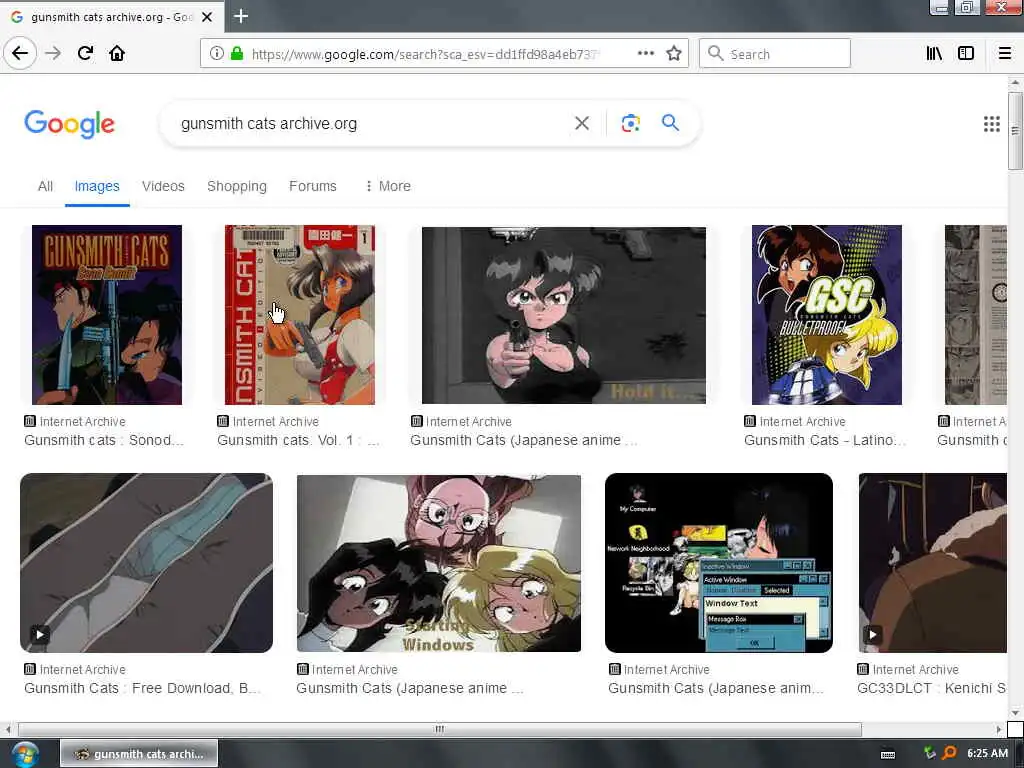The height and width of the screenshot is (768, 1024).
Task: Open page actions three-dot menu in address bar
Action: coord(645,54)
